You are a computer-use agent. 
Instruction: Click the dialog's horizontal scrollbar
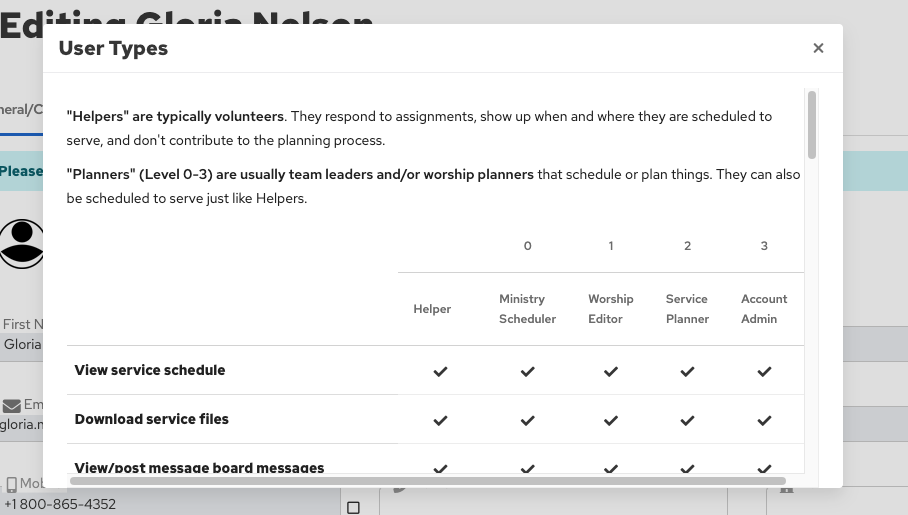click(x=420, y=480)
